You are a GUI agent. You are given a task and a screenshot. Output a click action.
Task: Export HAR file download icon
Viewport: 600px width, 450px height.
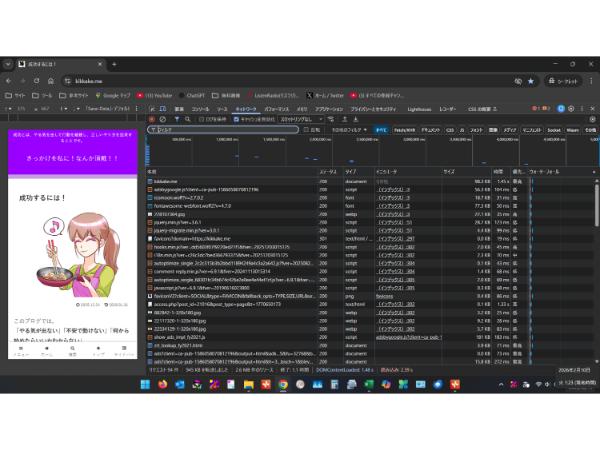pyautogui.click(x=355, y=119)
